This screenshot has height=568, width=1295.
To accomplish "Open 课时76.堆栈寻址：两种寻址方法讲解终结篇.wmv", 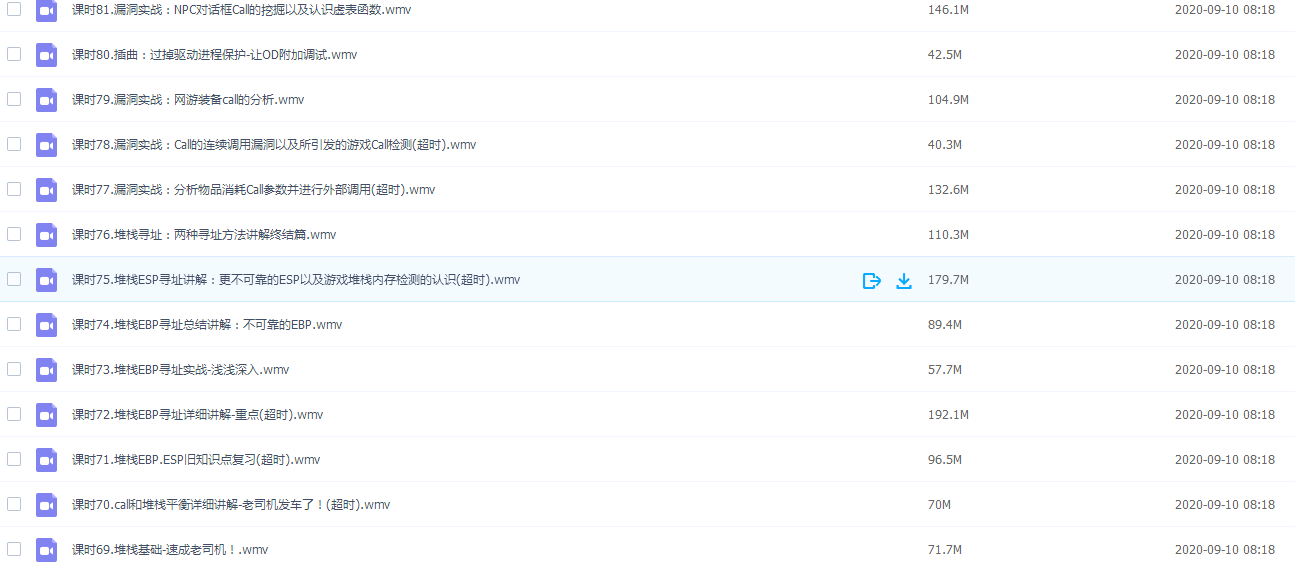I will click(204, 235).
